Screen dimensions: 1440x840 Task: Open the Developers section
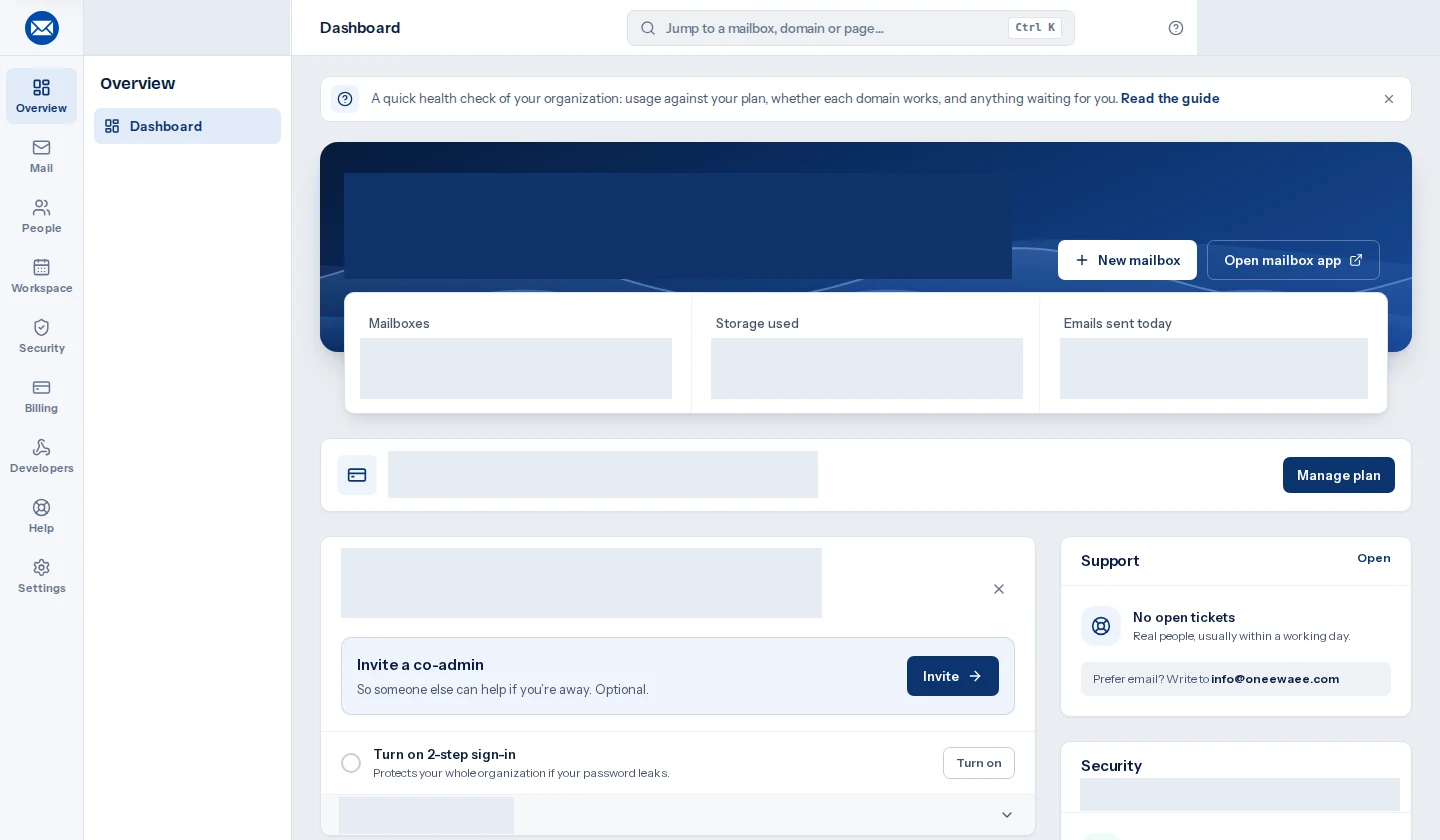(41, 456)
